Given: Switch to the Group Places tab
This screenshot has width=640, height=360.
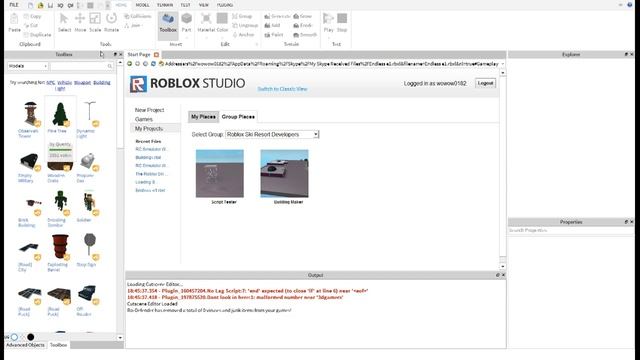Looking at the screenshot, I should coord(238,117).
